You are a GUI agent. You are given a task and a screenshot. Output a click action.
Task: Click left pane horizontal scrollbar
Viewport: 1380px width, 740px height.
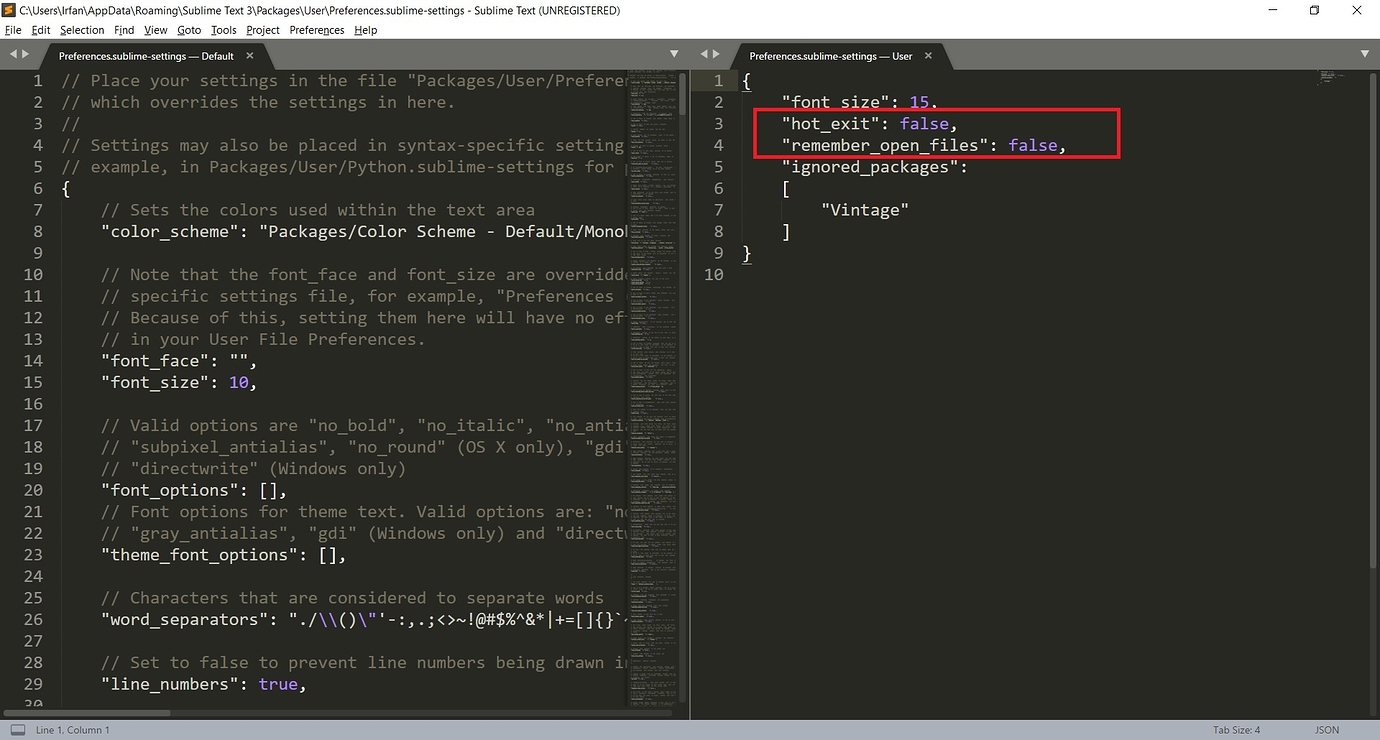(86, 713)
